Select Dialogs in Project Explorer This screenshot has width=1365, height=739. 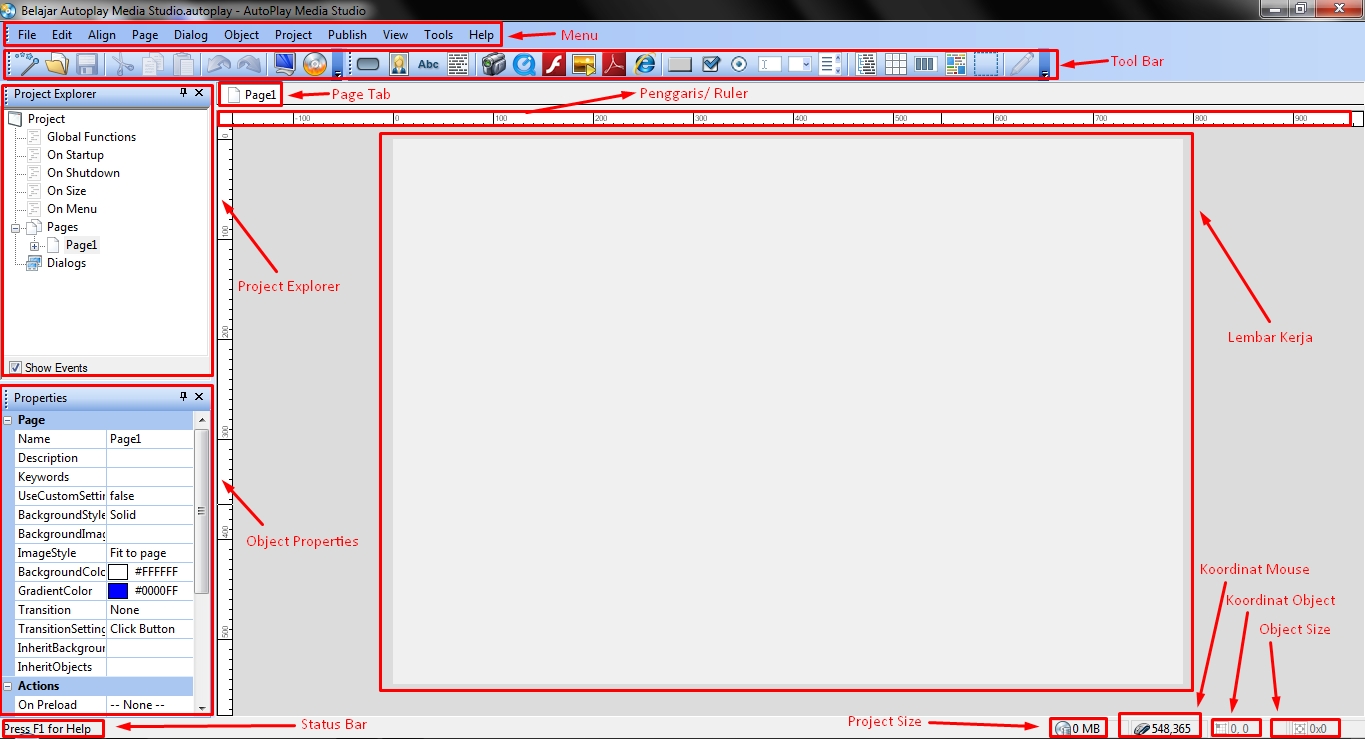(x=66, y=263)
